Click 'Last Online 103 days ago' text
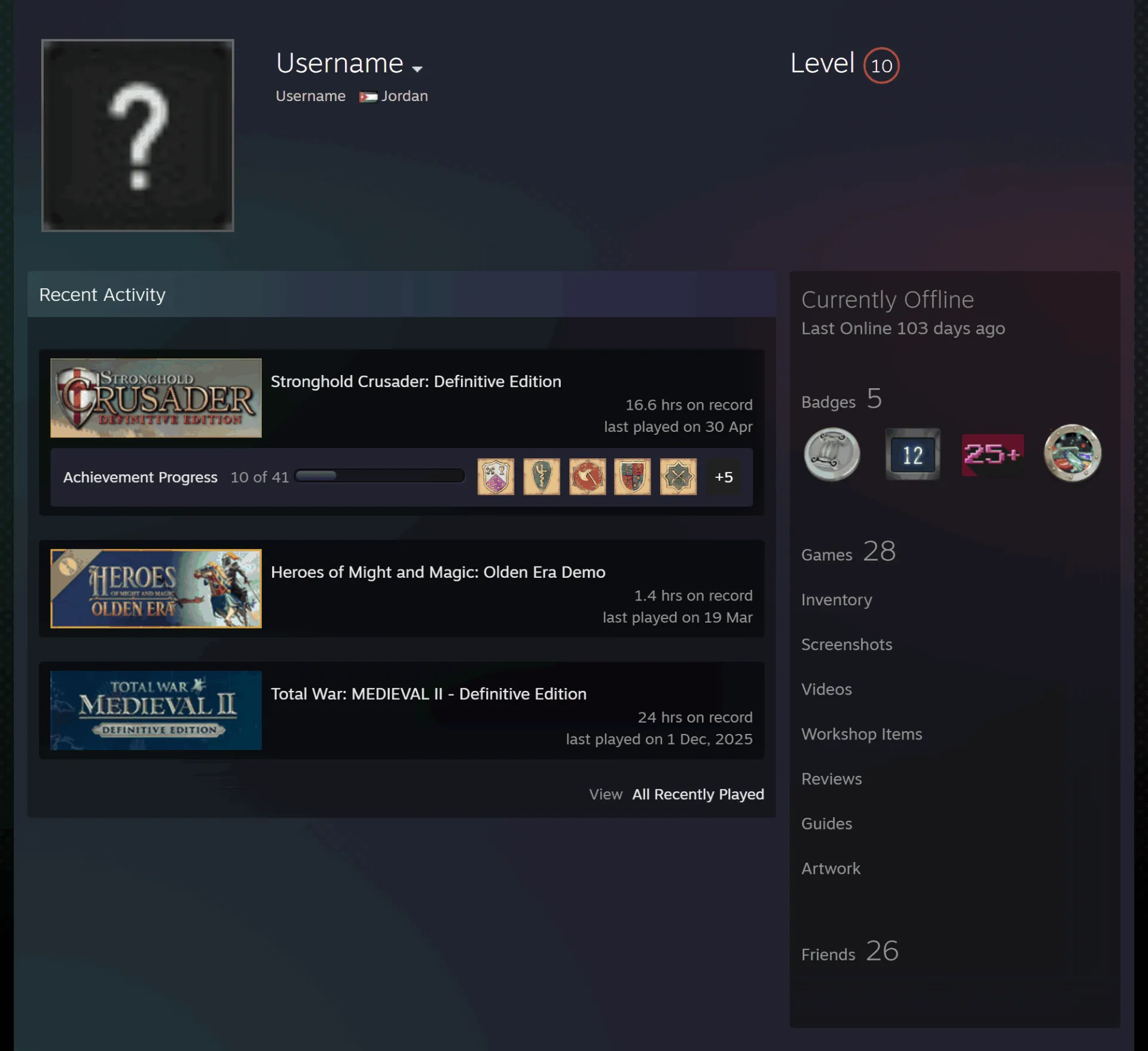The height and width of the screenshot is (1051, 1148). click(x=903, y=328)
